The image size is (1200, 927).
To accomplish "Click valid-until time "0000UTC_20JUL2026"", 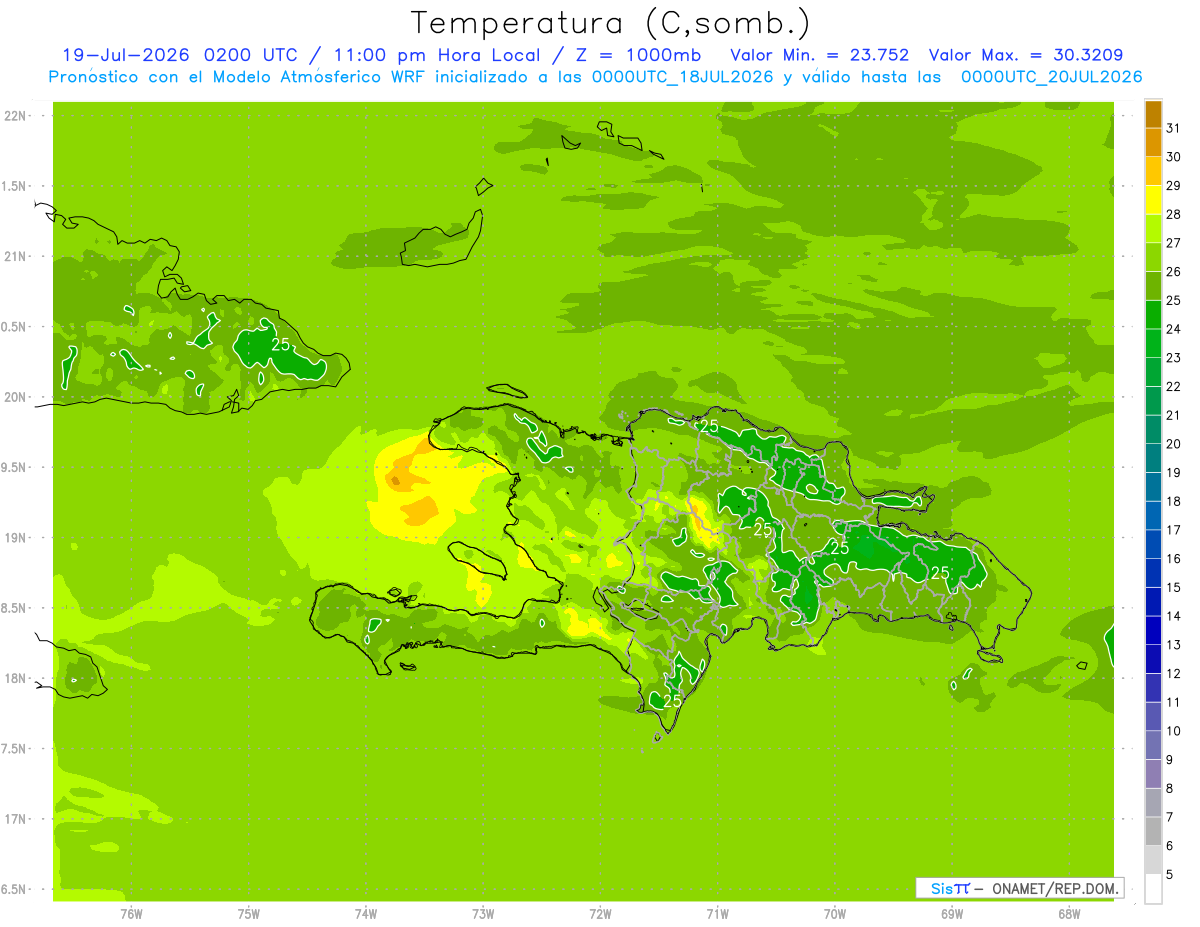I will point(1052,77).
